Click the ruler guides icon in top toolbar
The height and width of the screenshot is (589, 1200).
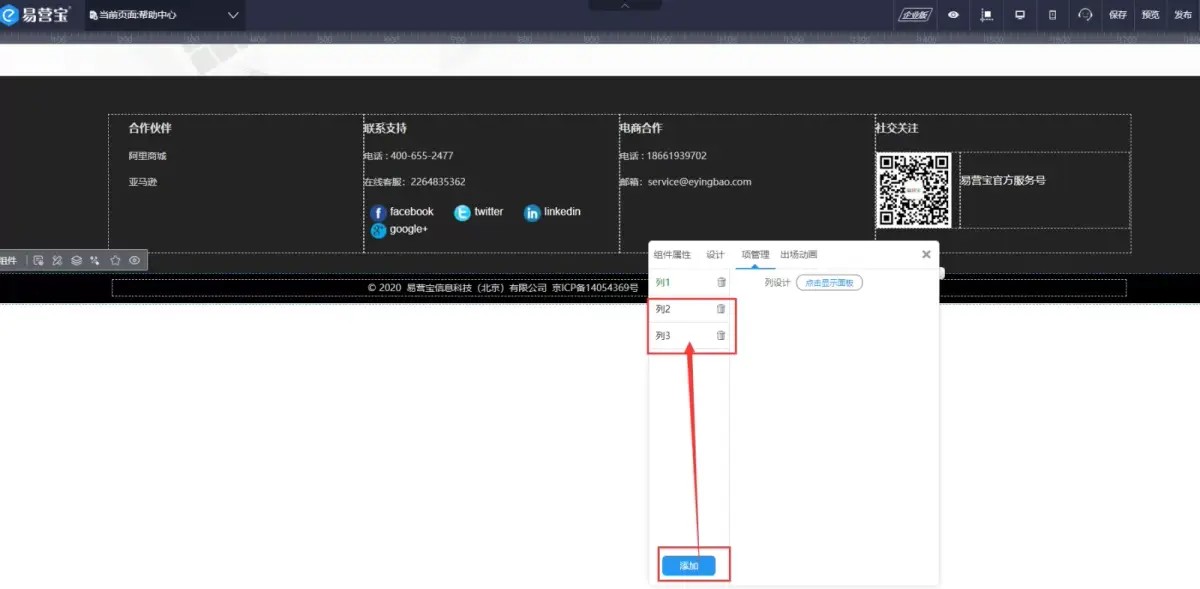coord(987,15)
